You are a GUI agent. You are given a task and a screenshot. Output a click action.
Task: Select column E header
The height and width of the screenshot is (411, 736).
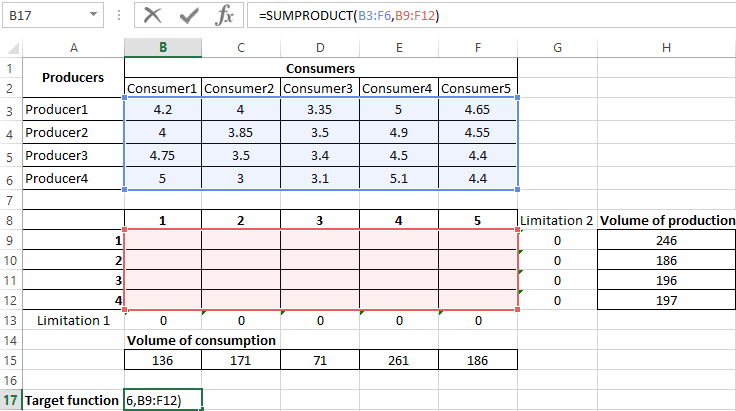tap(399, 49)
